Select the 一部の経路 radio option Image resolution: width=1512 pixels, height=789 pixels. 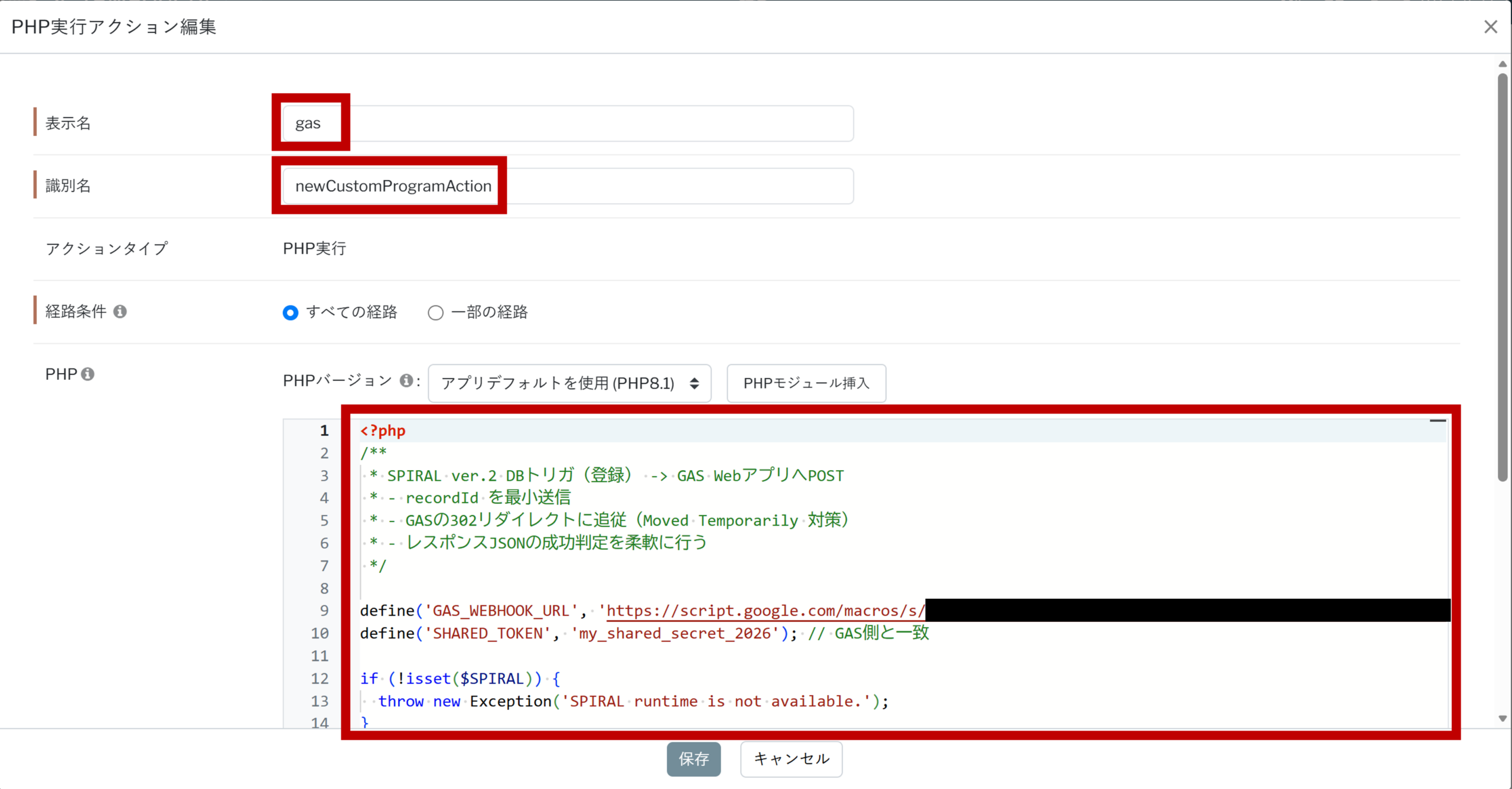435,312
